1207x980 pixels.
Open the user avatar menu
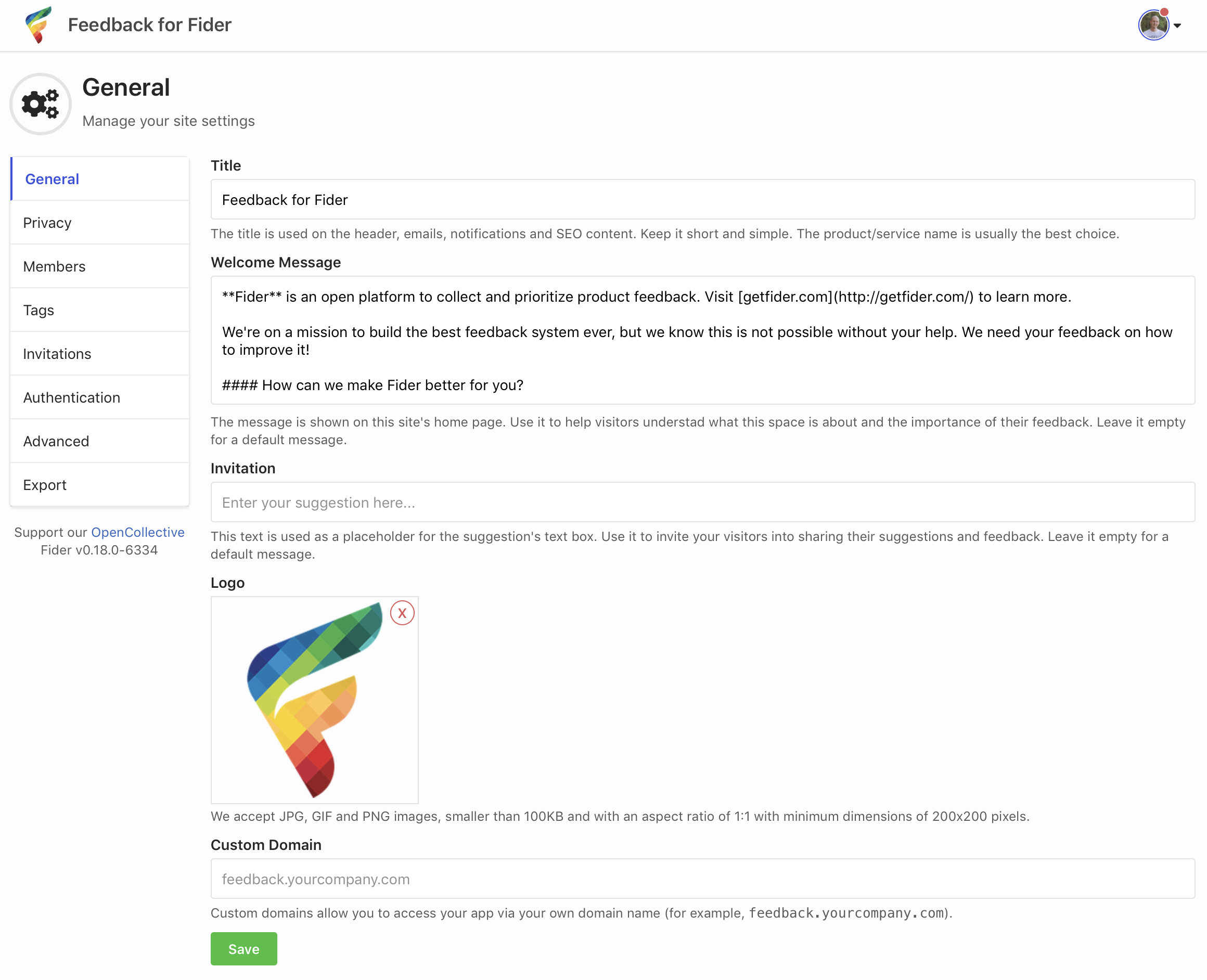click(1153, 25)
